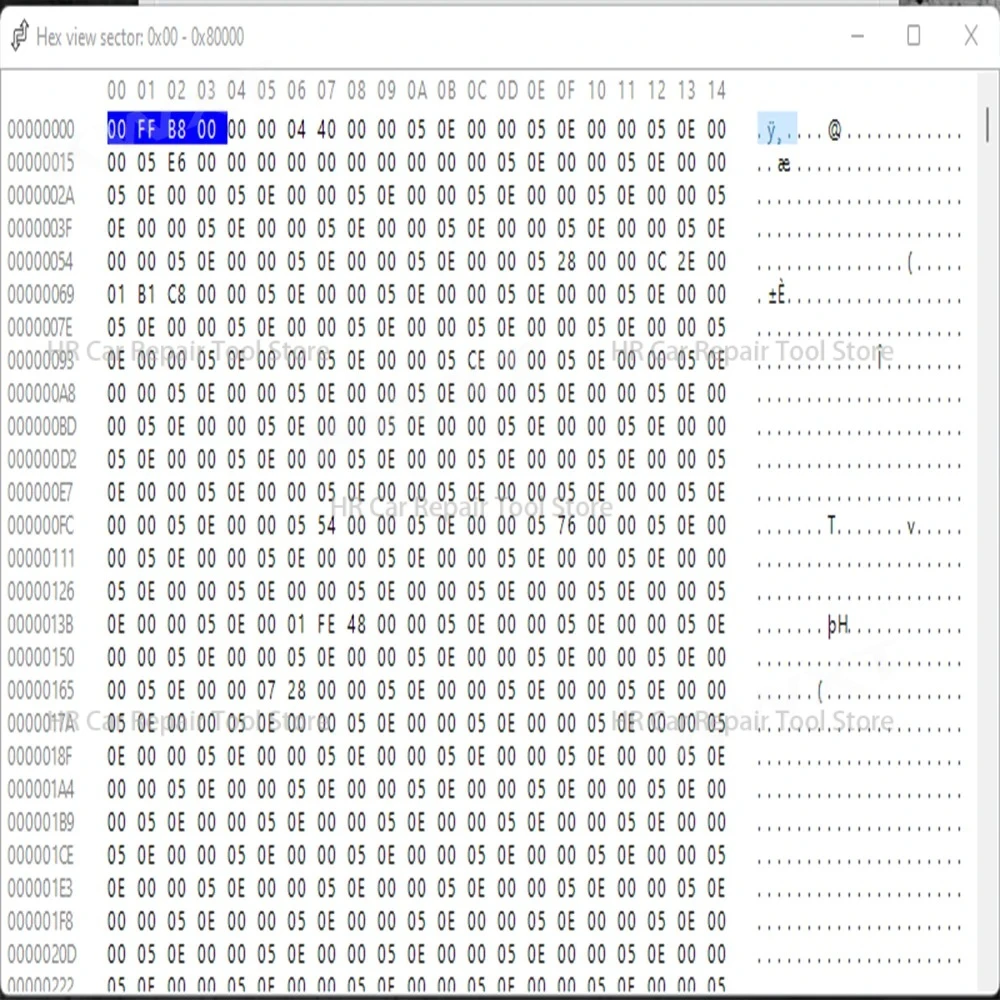This screenshot has width=1000, height=1000.
Task: Click offset label 000001B9
Action: (x=41, y=823)
